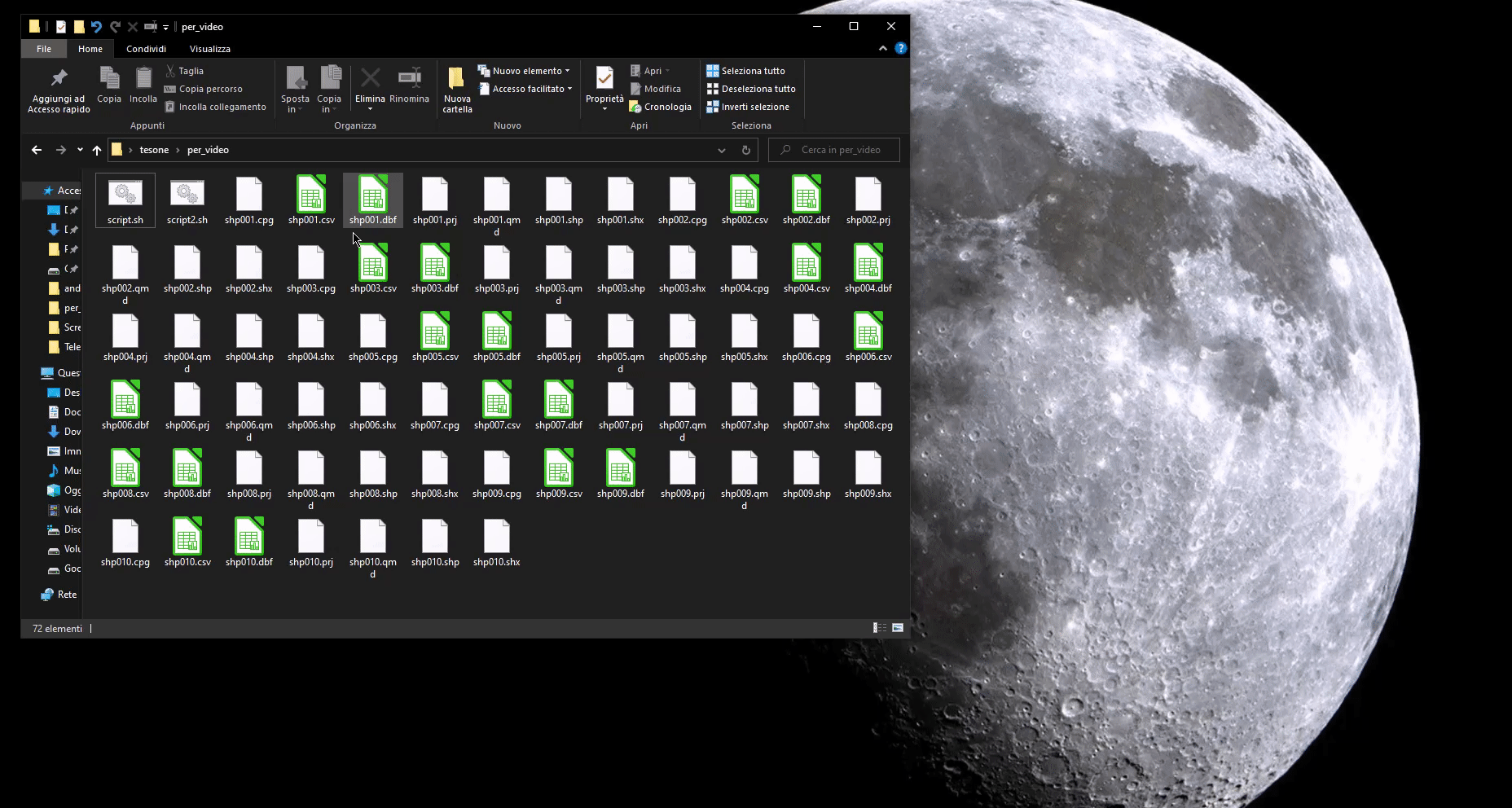This screenshot has width=1512, height=808.
Task: Go up one folder level arrow
Action: point(97,150)
